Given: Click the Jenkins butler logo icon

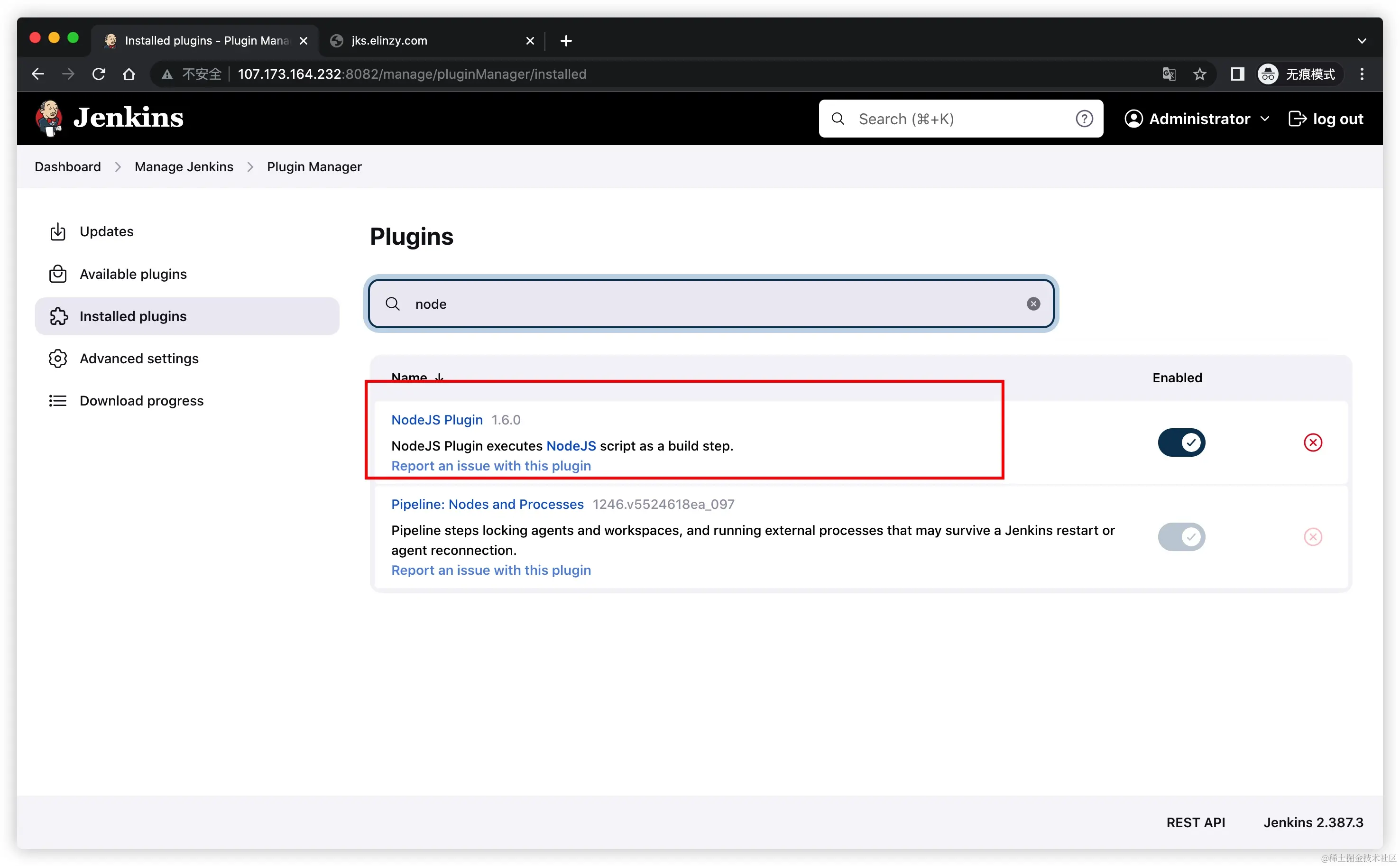Looking at the screenshot, I should (49, 118).
